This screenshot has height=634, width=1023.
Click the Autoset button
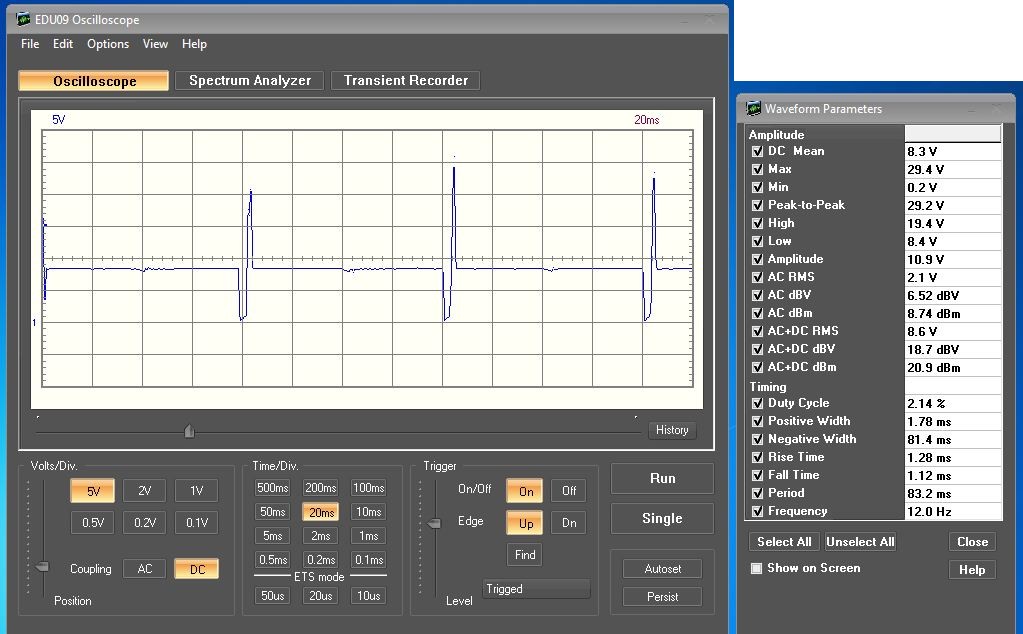pyautogui.click(x=662, y=569)
